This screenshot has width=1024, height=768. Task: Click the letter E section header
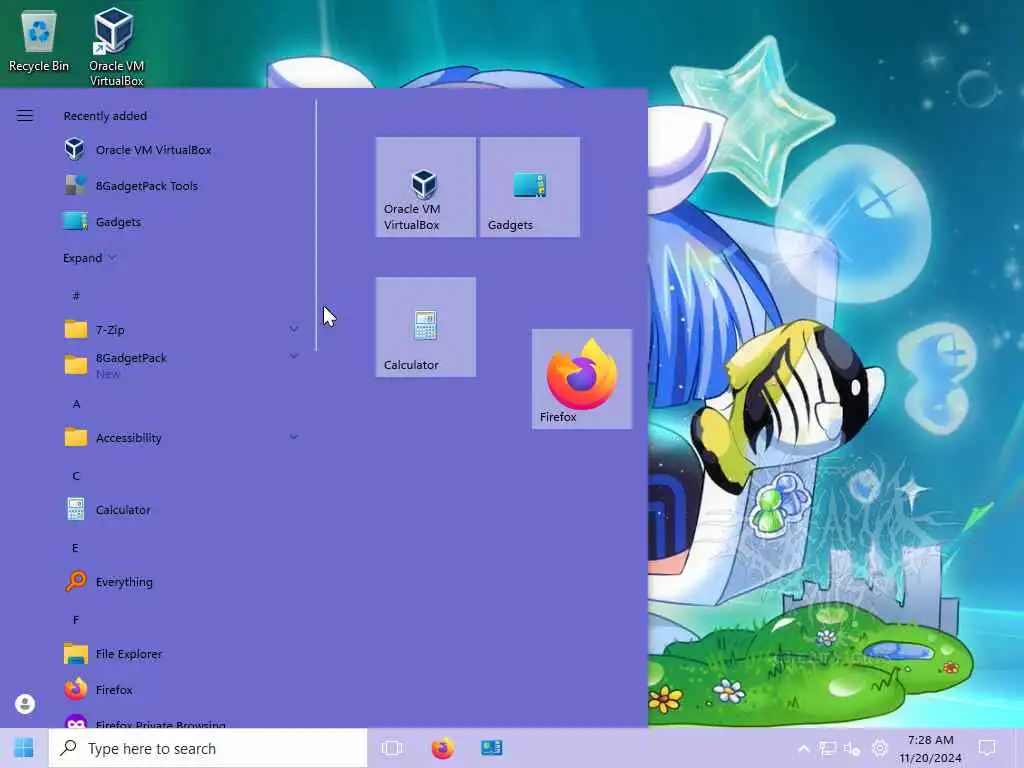(x=76, y=548)
